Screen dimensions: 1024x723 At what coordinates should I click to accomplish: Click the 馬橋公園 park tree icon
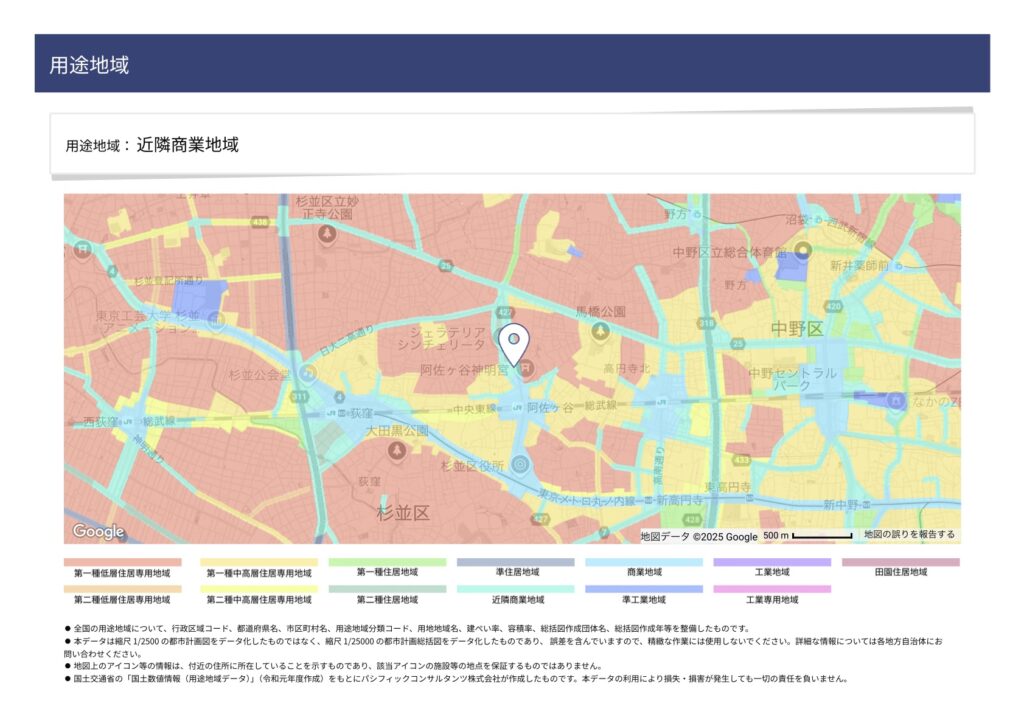coord(600,330)
